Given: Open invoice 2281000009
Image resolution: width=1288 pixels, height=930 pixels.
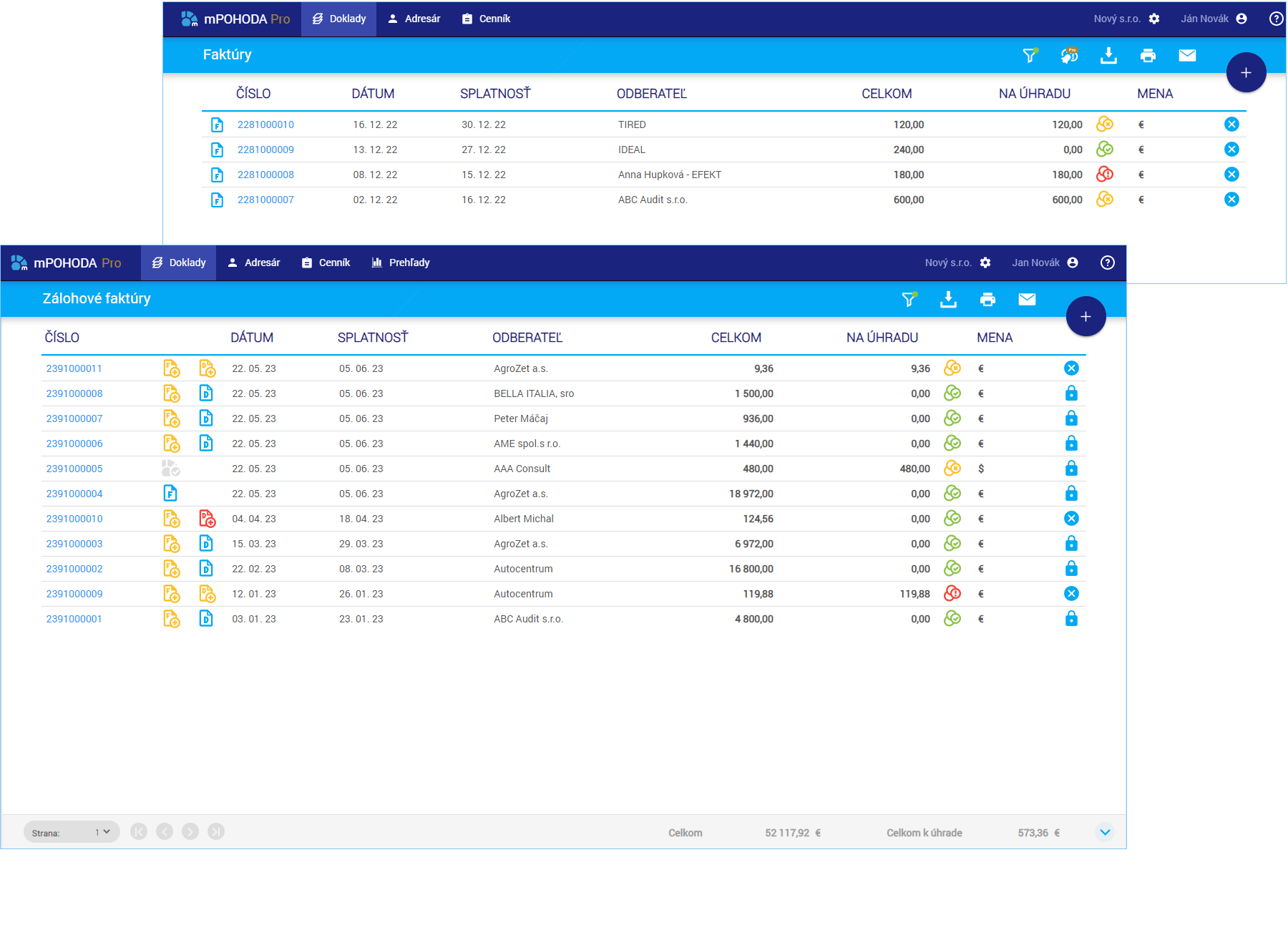Looking at the screenshot, I should pyautogui.click(x=265, y=150).
